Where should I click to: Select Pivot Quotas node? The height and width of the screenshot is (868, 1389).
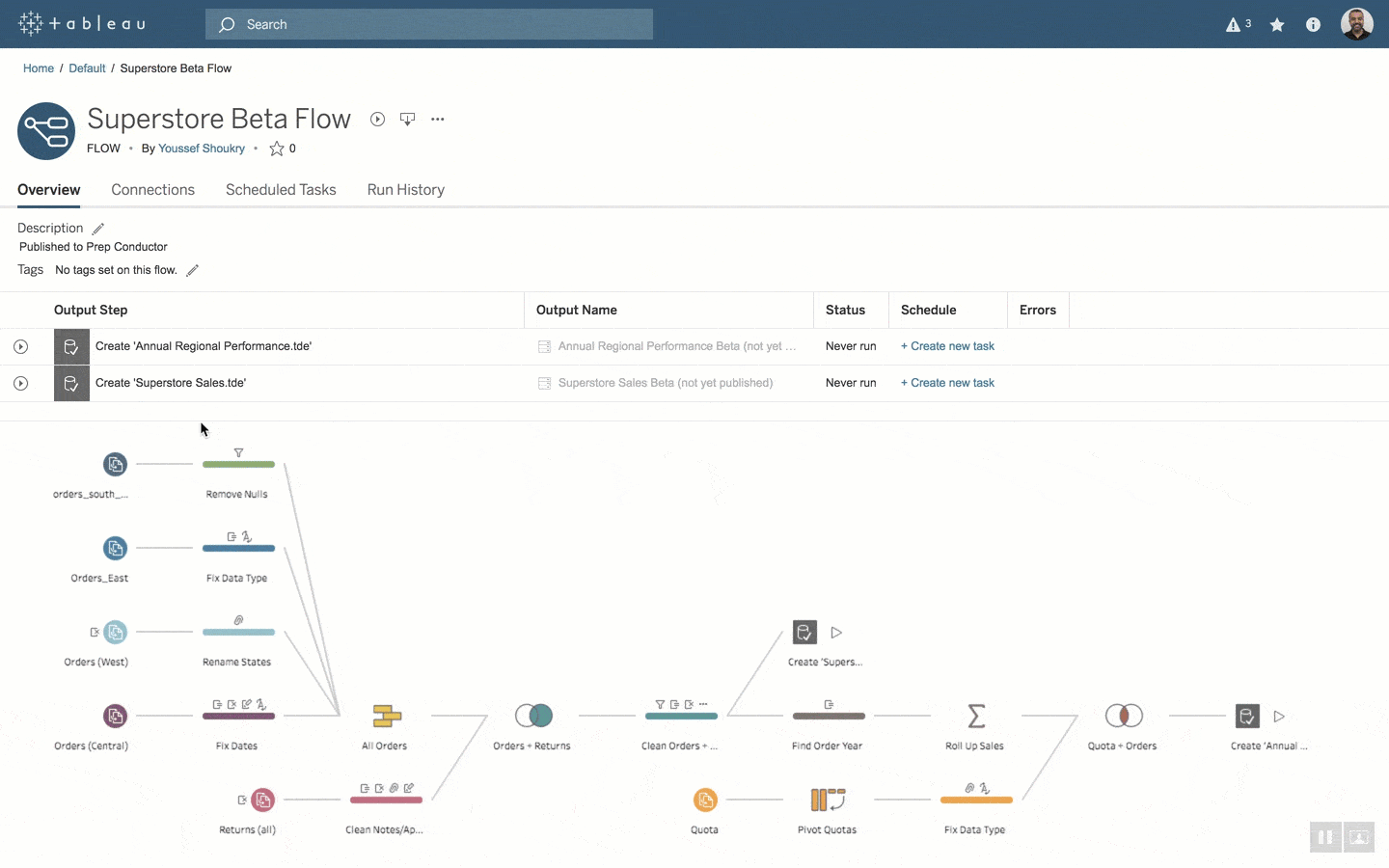pos(828,800)
